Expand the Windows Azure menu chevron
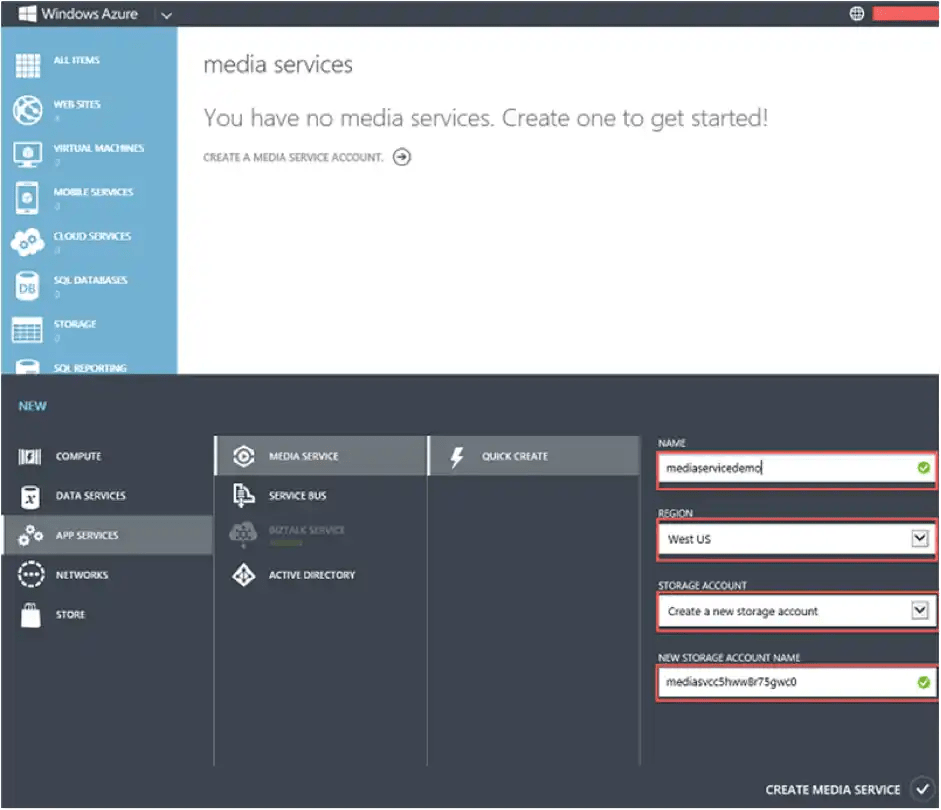Image resolution: width=941 pixels, height=810 pixels. 166,14
